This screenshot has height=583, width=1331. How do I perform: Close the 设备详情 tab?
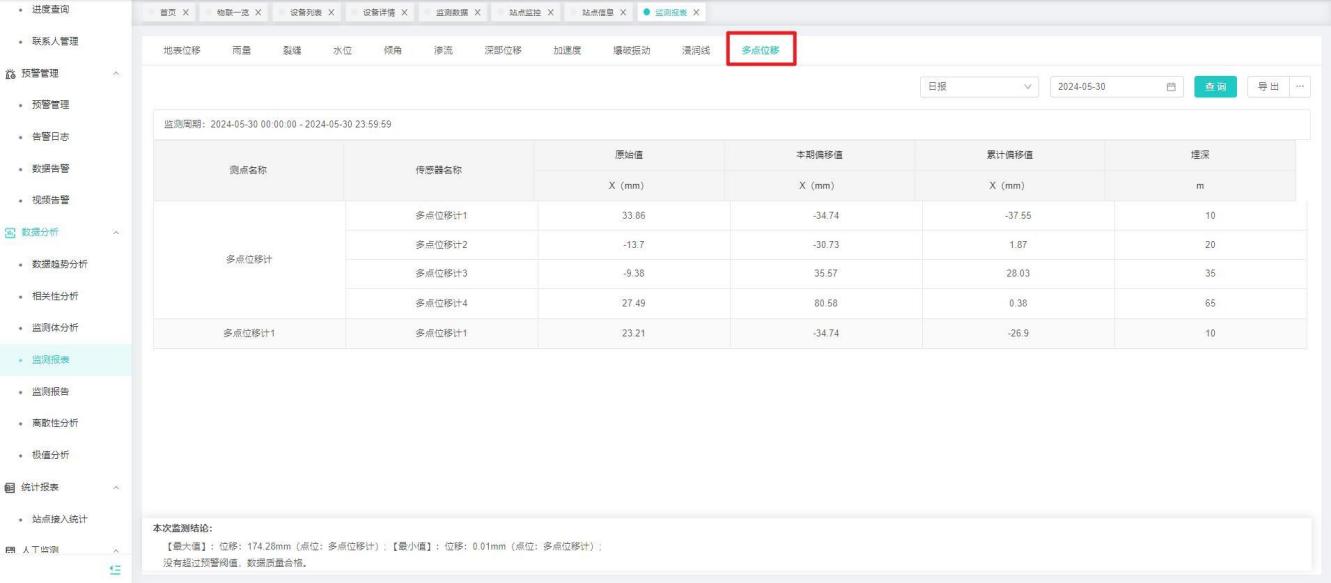click(x=403, y=12)
